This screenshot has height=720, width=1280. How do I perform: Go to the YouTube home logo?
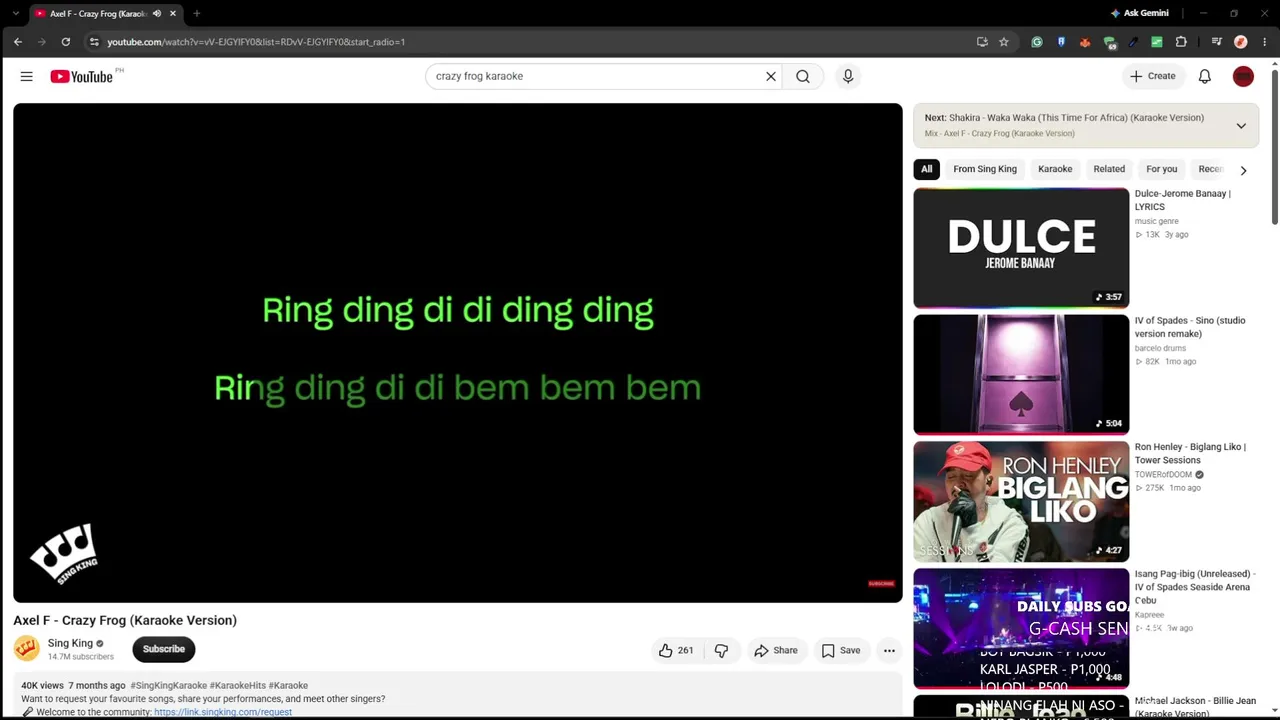click(x=81, y=76)
